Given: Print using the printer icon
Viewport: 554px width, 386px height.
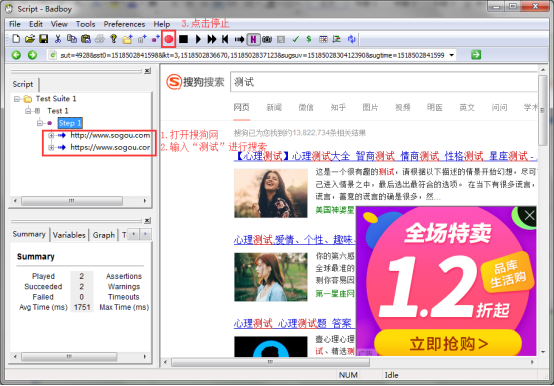Looking at the screenshot, I should pyautogui.click(x=100, y=39).
